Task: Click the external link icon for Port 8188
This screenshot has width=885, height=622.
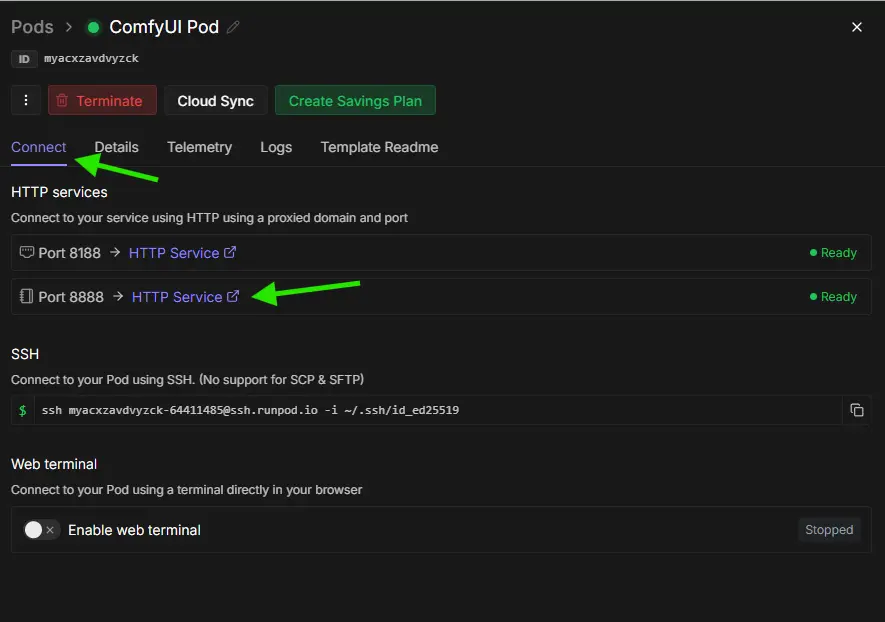Action: pyautogui.click(x=230, y=253)
